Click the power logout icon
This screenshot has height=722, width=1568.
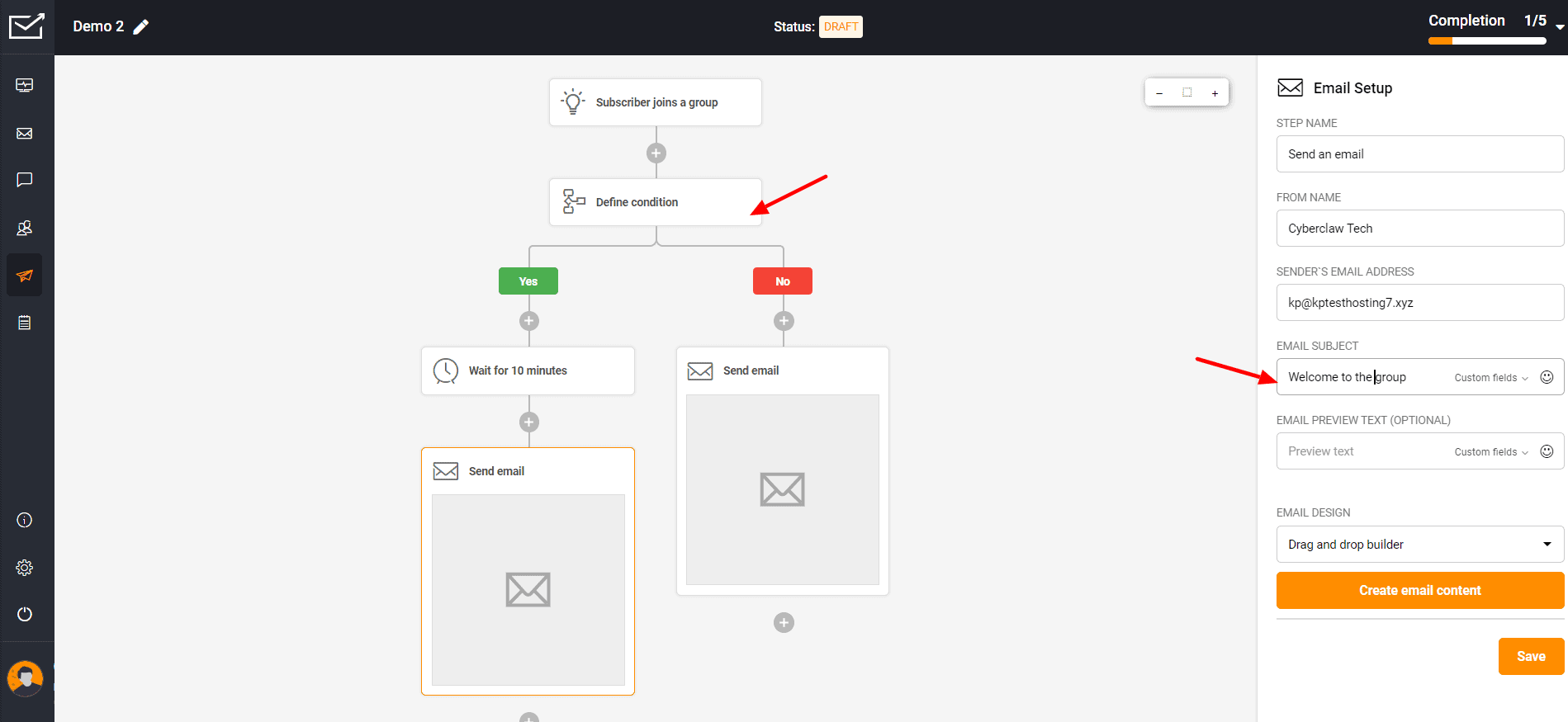[25, 614]
